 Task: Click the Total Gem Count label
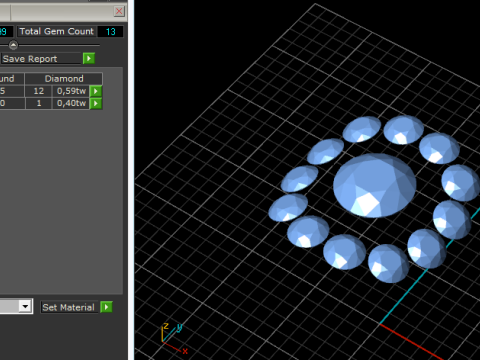(x=57, y=31)
